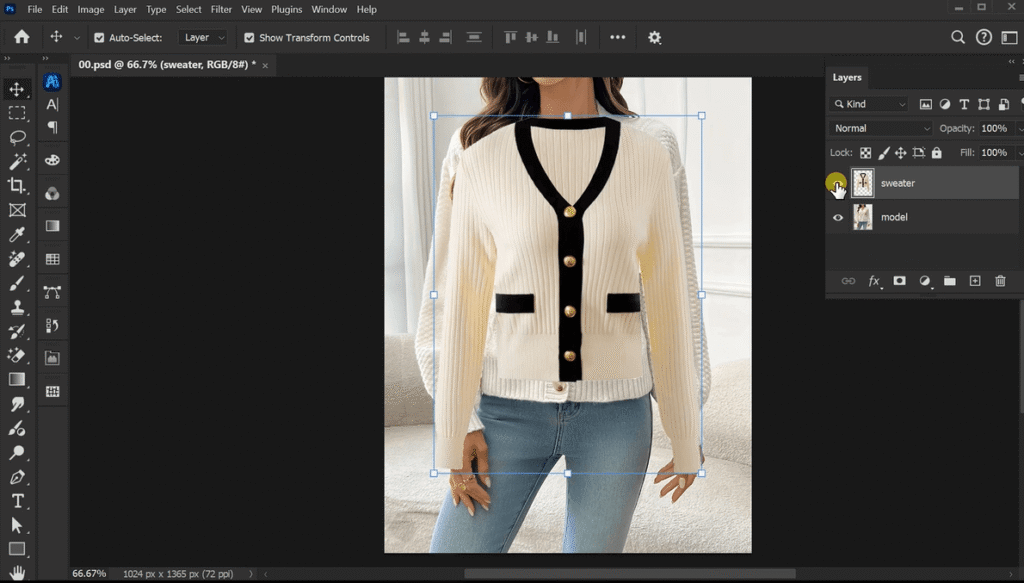This screenshot has width=1024, height=583.
Task: Select the Lasso tool
Action: pos(17,137)
